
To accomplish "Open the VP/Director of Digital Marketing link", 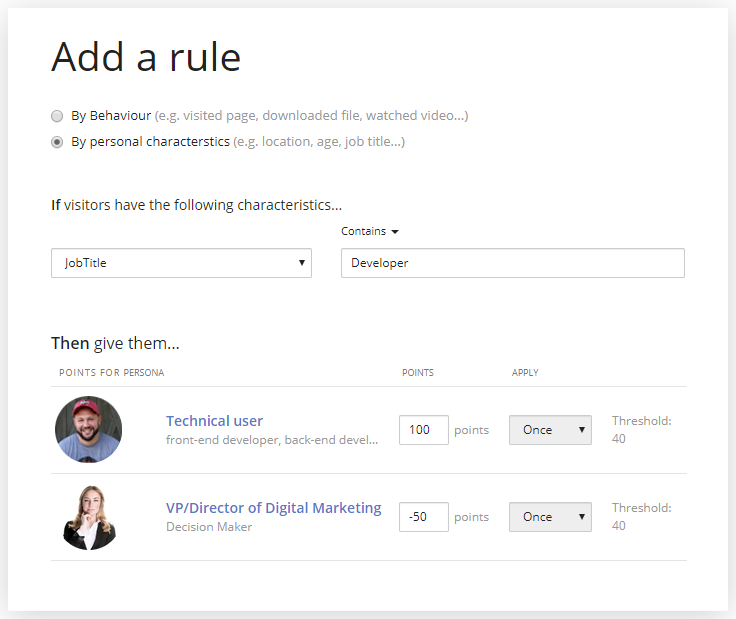I will 273,508.
